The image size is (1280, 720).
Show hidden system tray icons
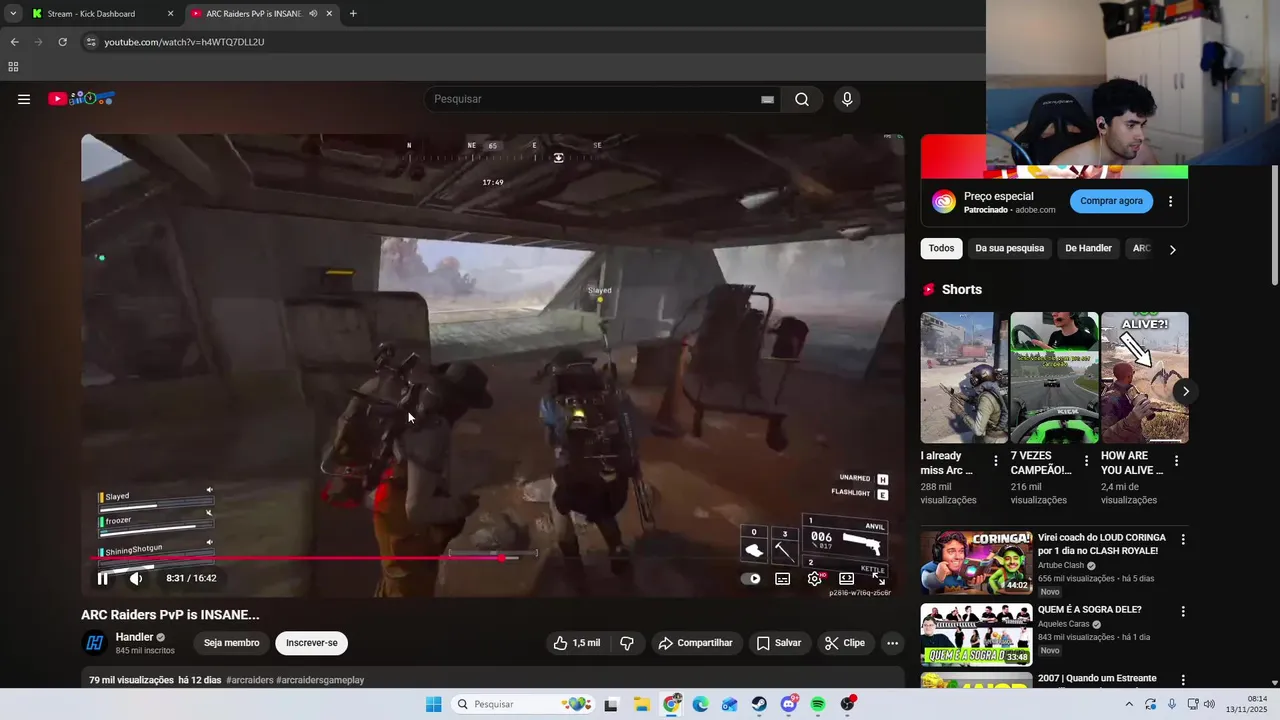click(1129, 704)
